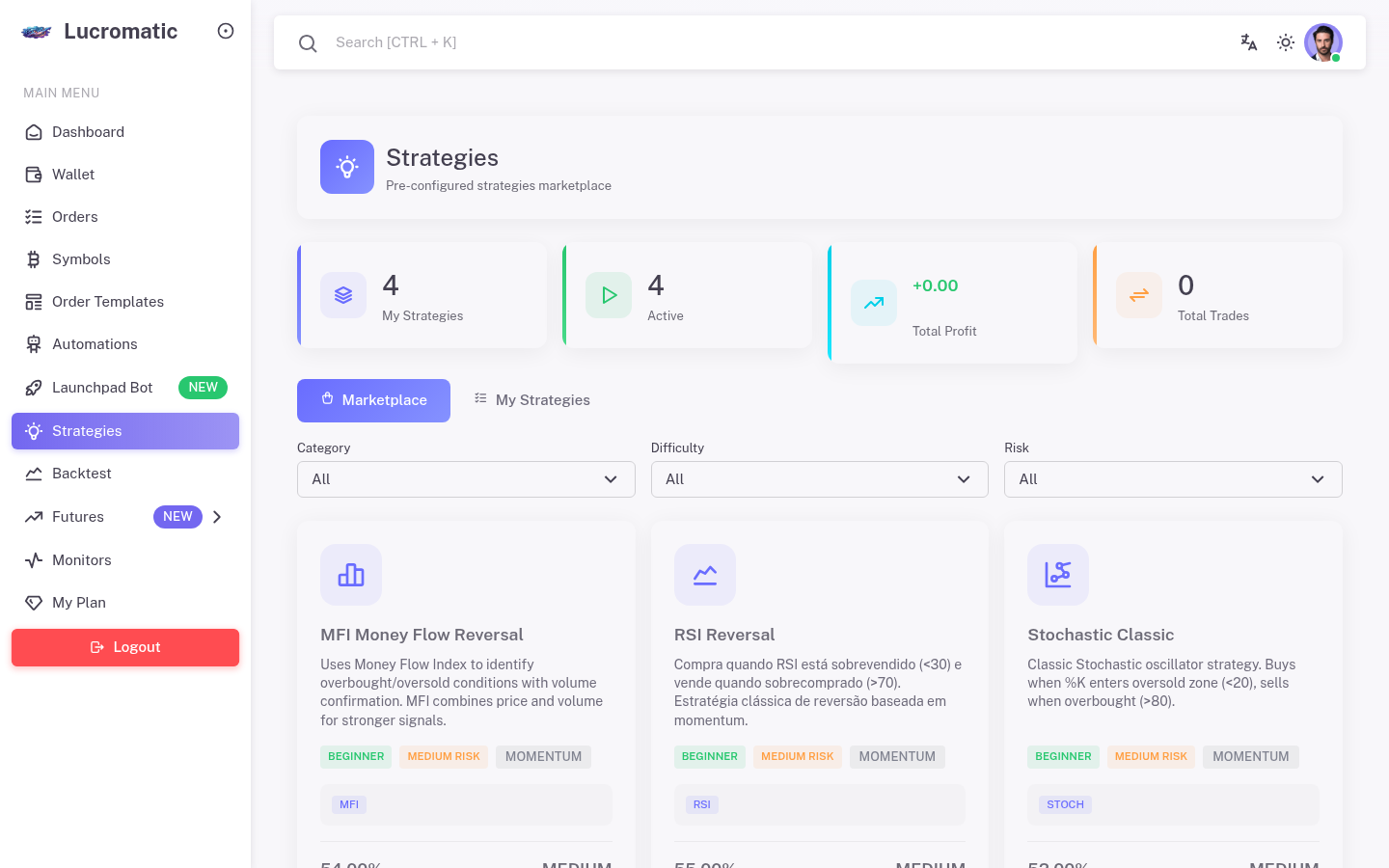Screen dimensions: 1389x868
Task: Expand the Futures submenu chevron
Action: click(217, 517)
